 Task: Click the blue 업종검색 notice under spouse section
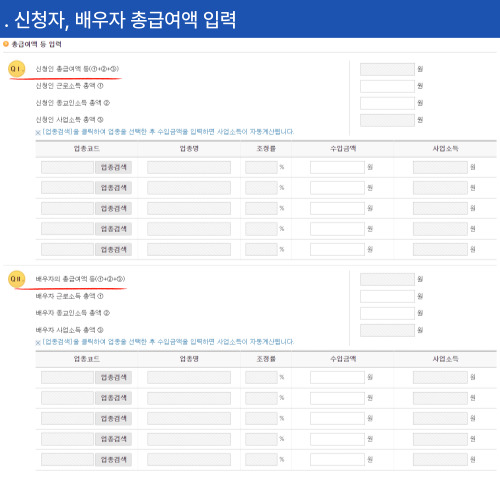tap(165, 342)
